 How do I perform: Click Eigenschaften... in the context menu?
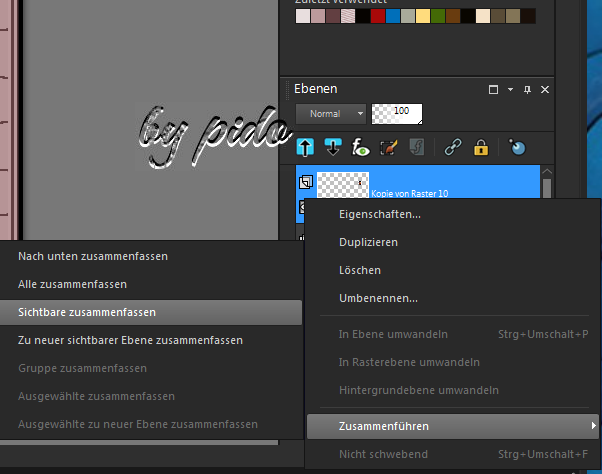pos(380,214)
